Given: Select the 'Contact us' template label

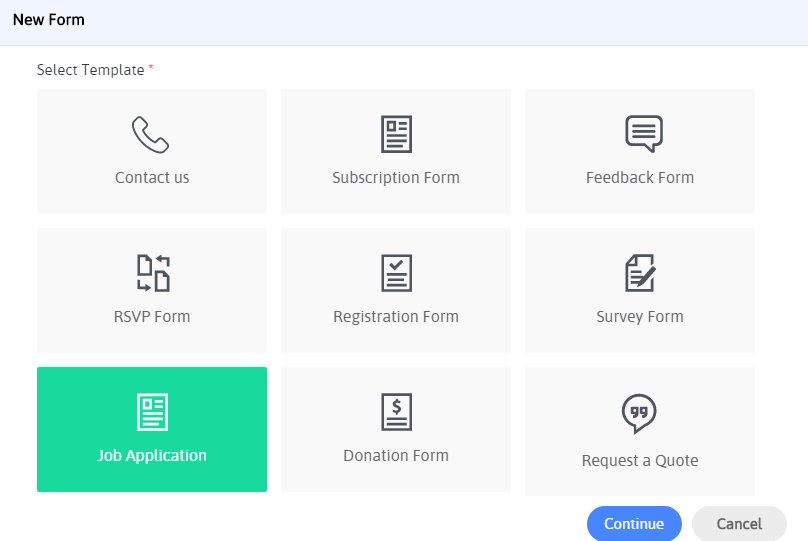Looking at the screenshot, I should pos(152,178).
